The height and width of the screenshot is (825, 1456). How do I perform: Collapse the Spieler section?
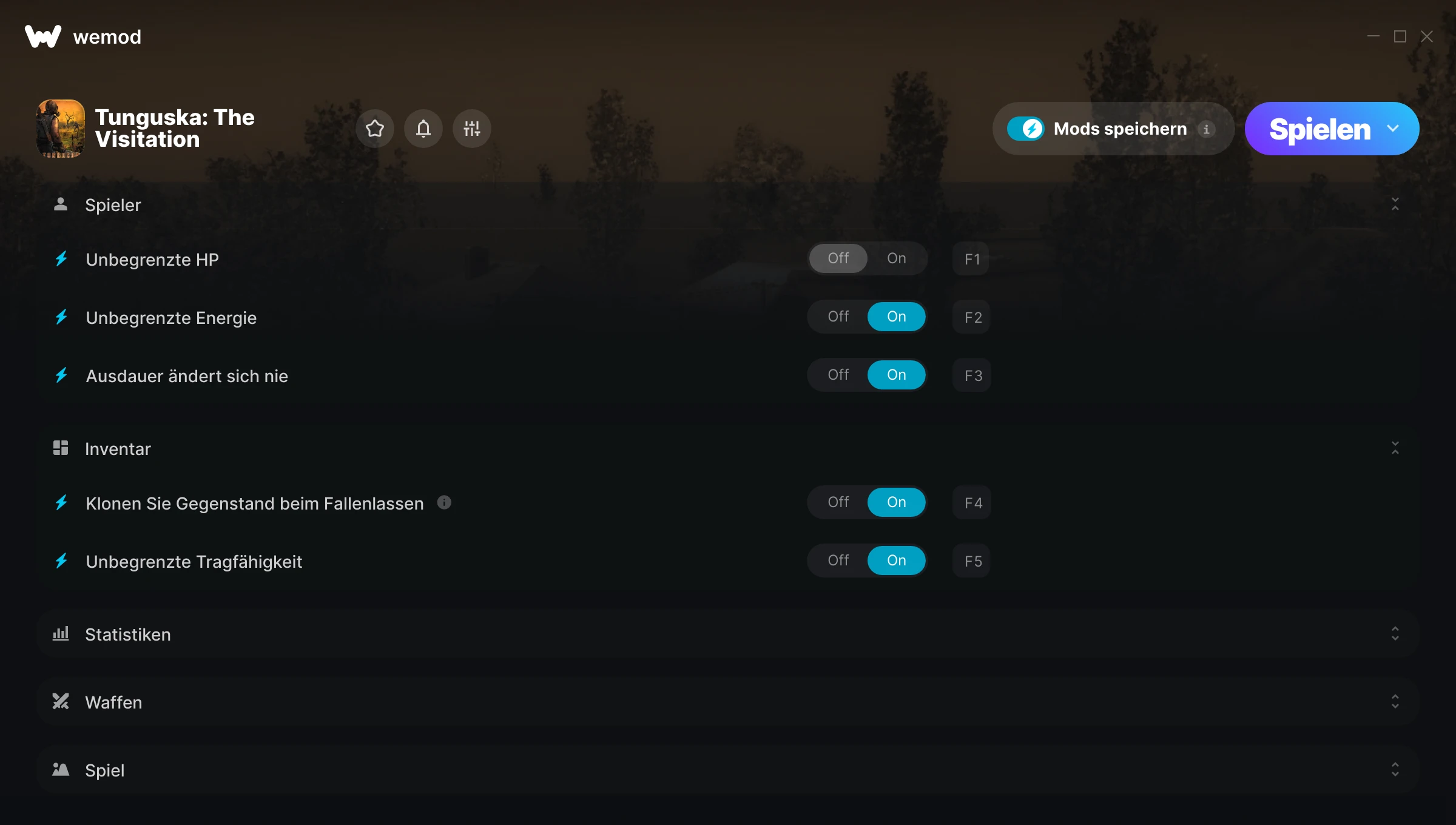[x=1395, y=204]
